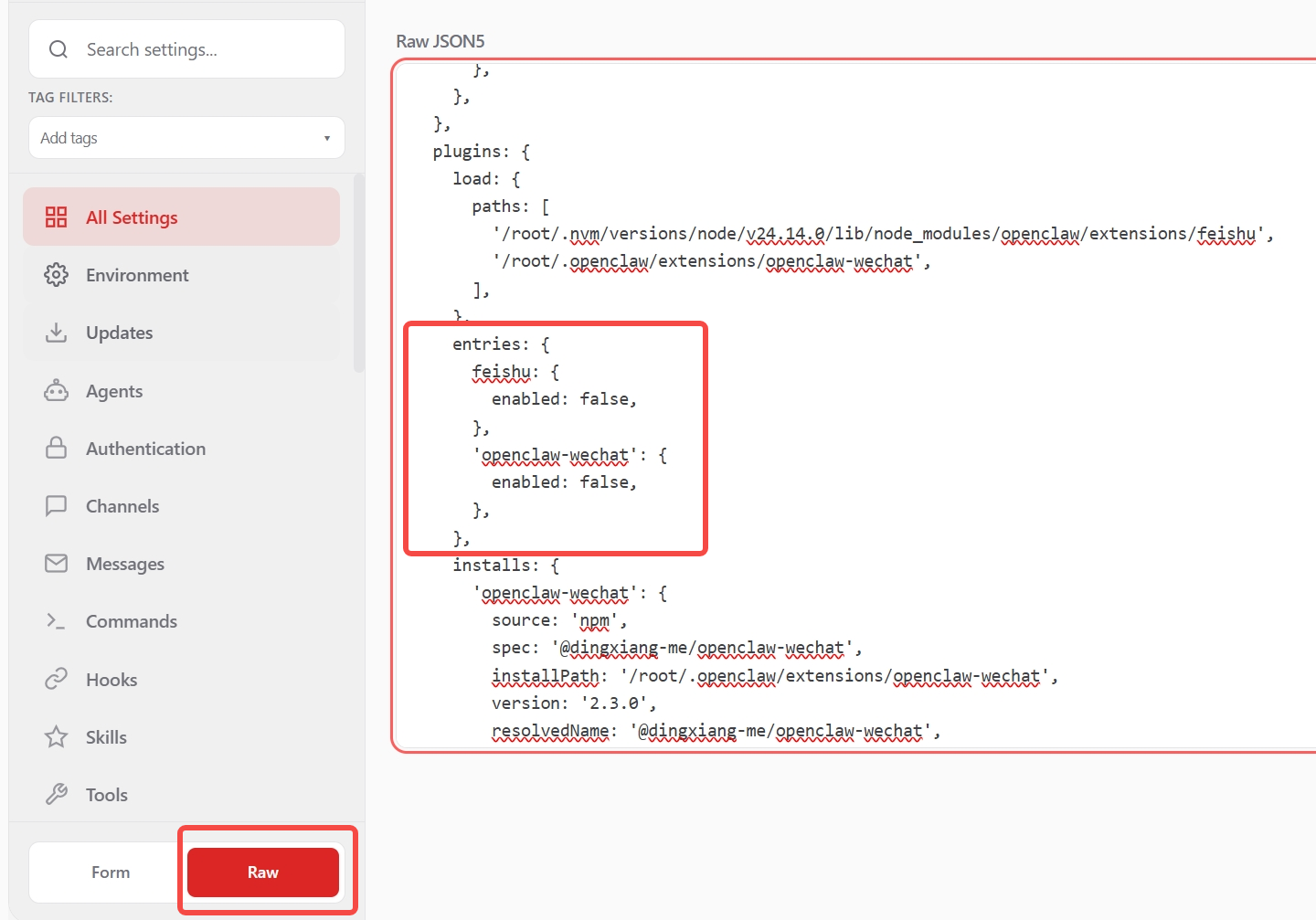Click the Skills star icon
This screenshot has height=920, width=1316.
(57, 737)
